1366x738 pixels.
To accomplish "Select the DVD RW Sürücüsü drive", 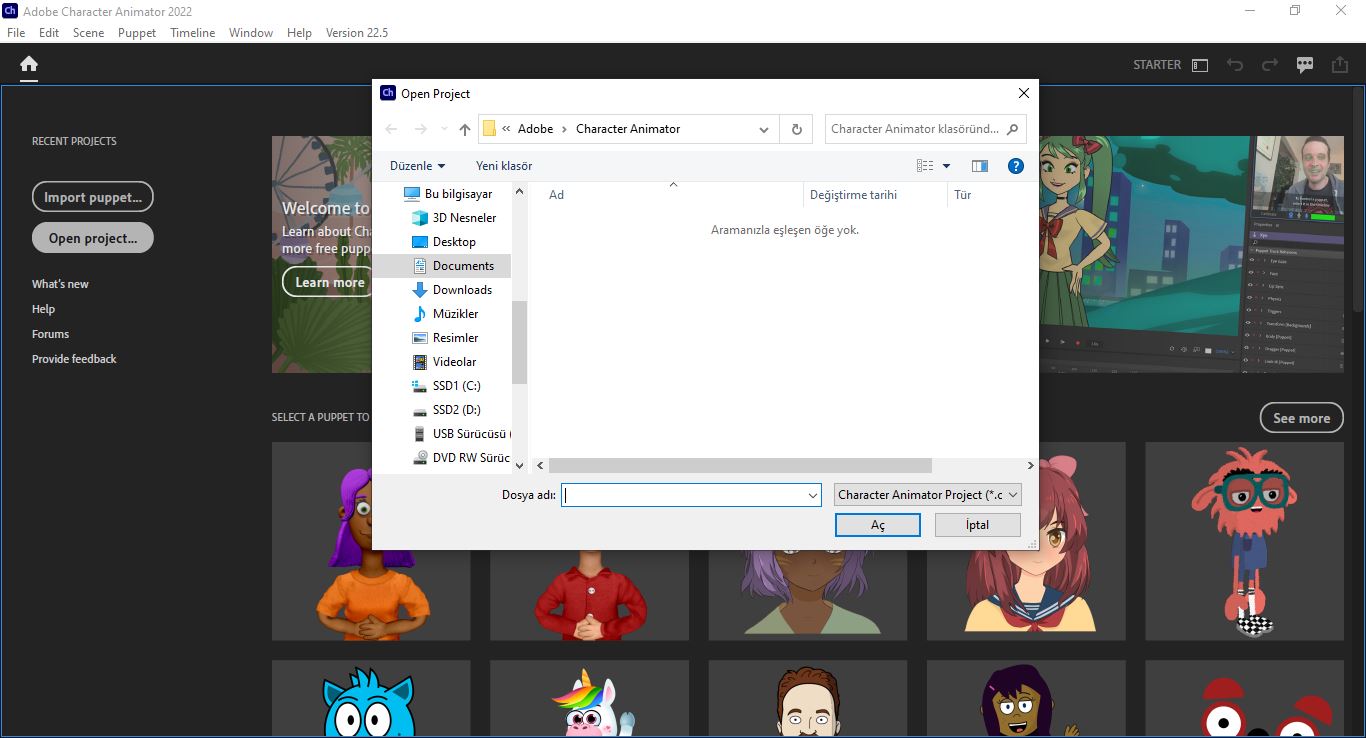I will pyautogui.click(x=460, y=458).
